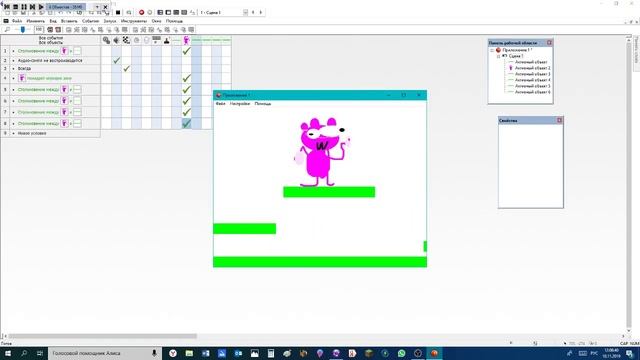Click the zoom percentage field showing 100
640x360 pixels.
pos(39,29)
